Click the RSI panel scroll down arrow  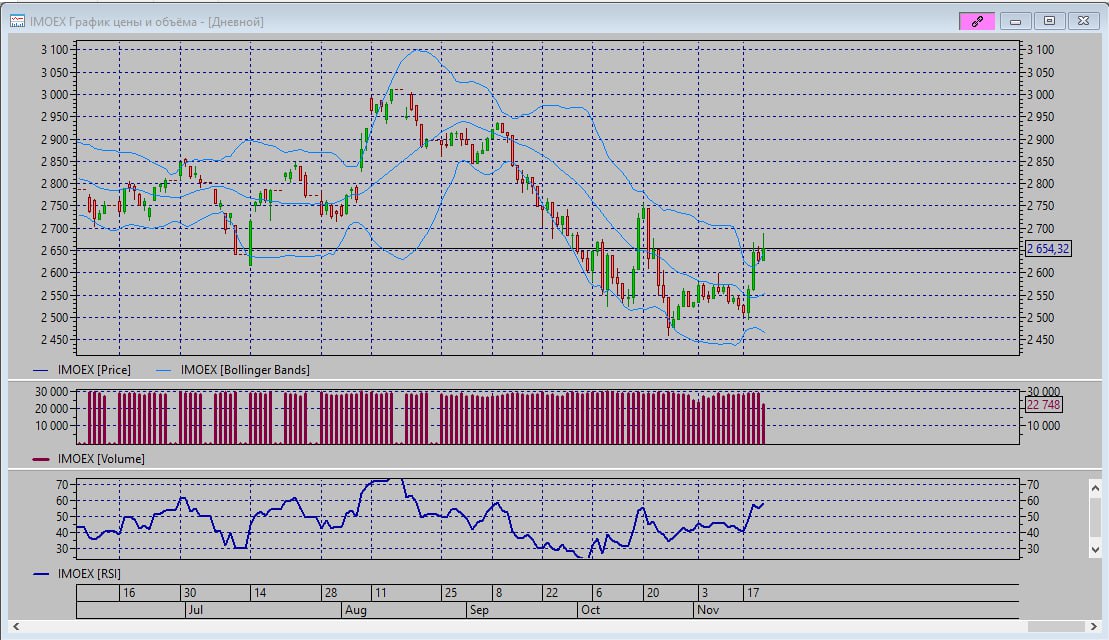click(x=1094, y=549)
